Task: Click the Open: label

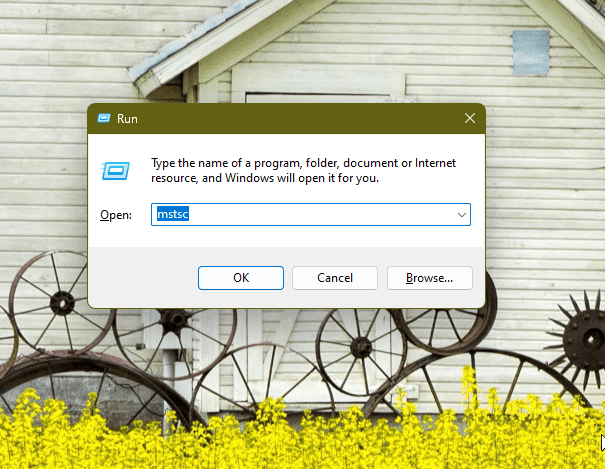Action: coord(116,215)
